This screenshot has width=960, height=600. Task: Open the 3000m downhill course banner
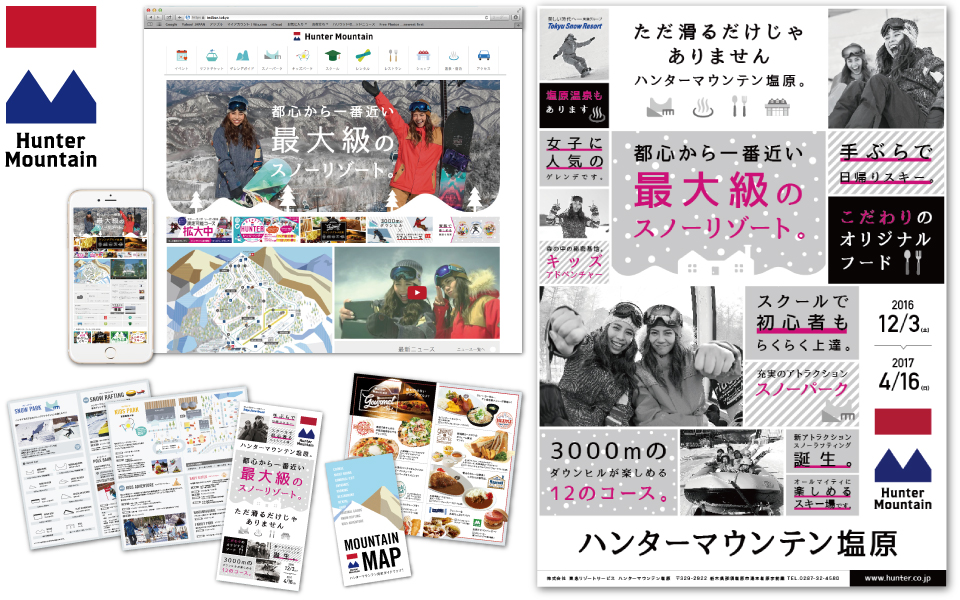pos(400,230)
